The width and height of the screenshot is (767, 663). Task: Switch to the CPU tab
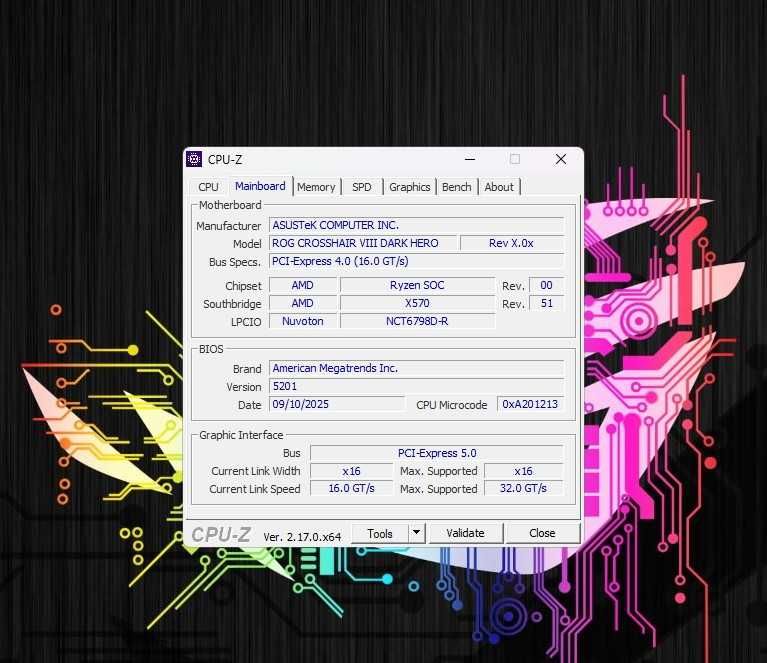tap(208, 187)
